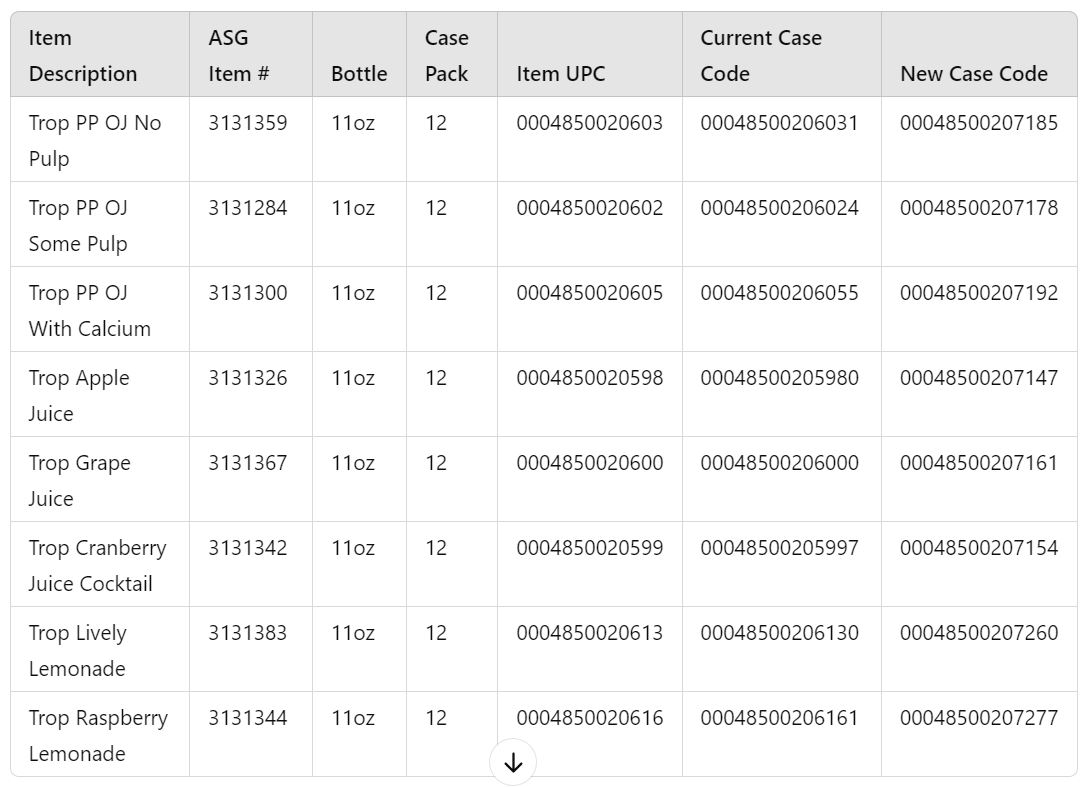Viewport: 1091px width, 788px height.
Task: Click the Item UPC header cell
Action: 560,74
